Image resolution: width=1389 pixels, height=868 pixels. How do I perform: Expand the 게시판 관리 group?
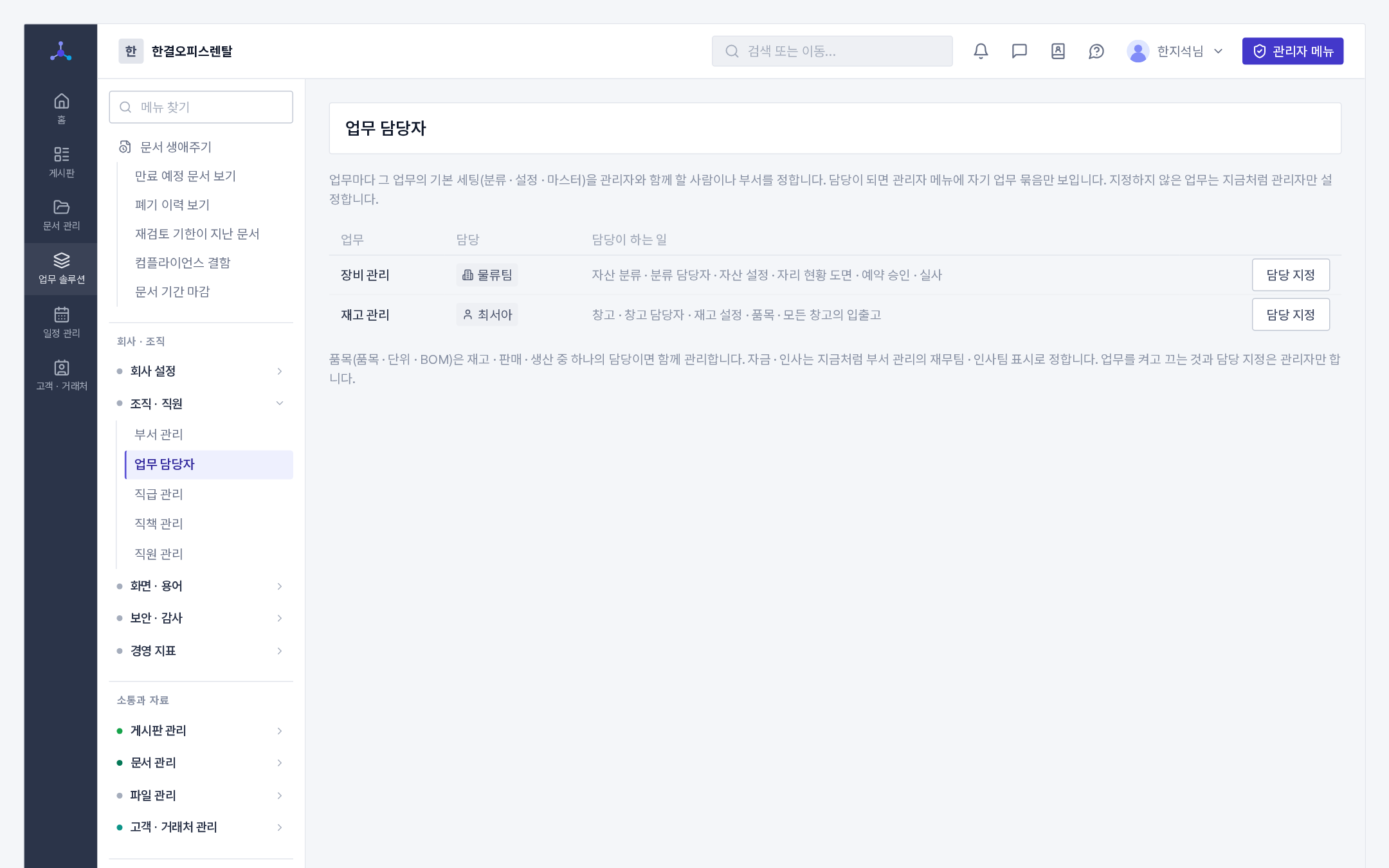pyautogui.click(x=201, y=731)
